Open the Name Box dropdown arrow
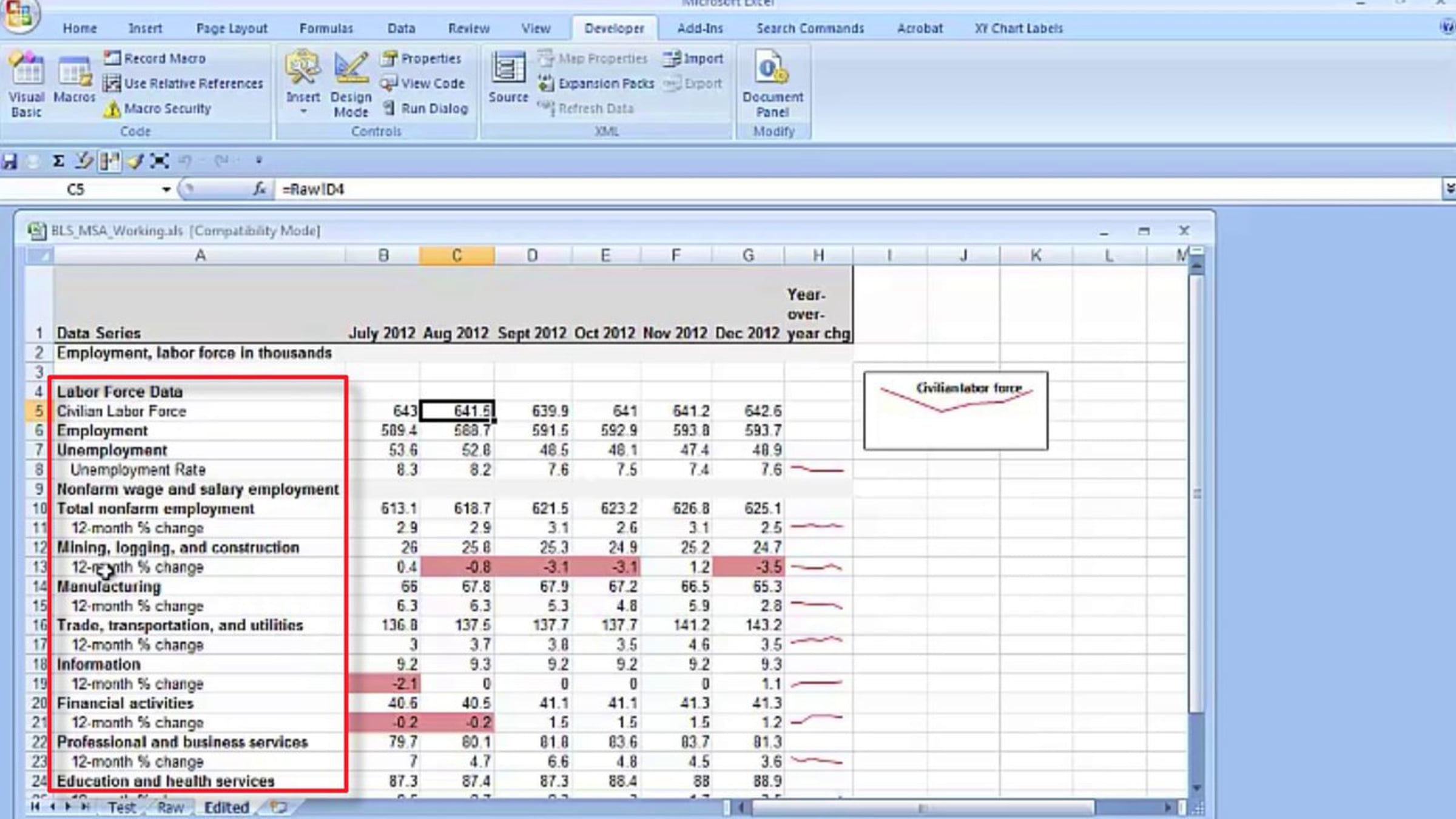Image resolution: width=1456 pixels, height=819 pixels. [166, 190]
